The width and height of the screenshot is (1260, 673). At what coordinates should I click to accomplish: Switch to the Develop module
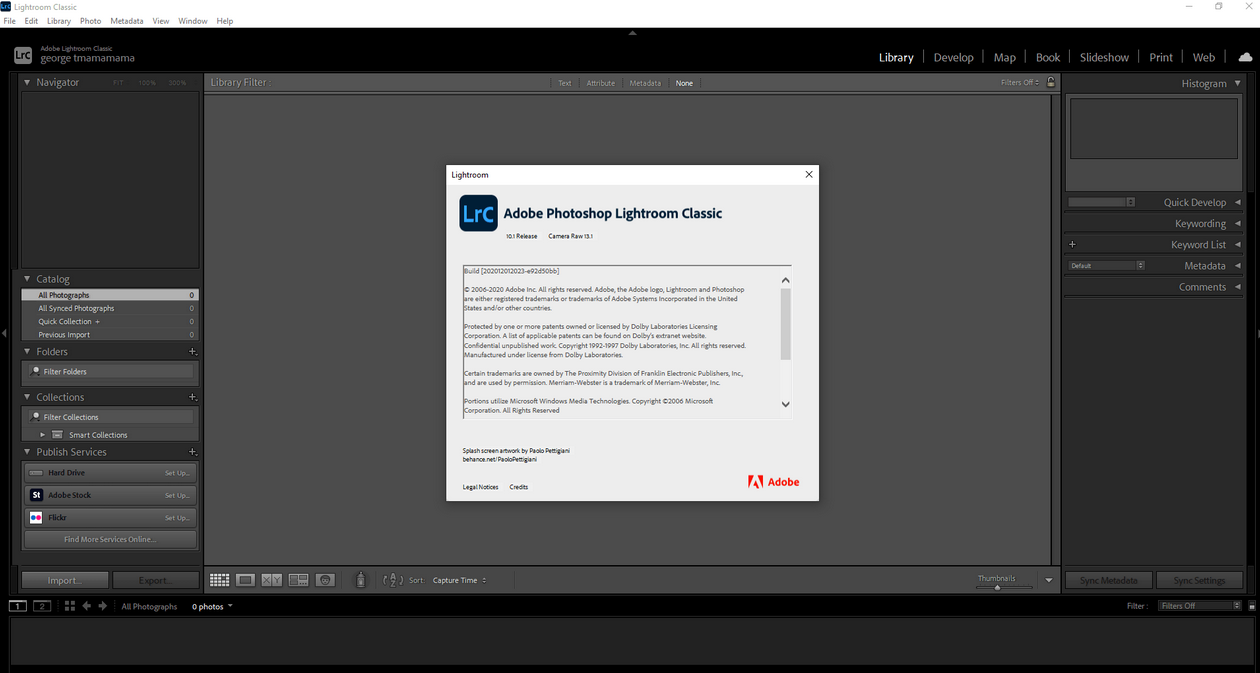pos(953,57)
